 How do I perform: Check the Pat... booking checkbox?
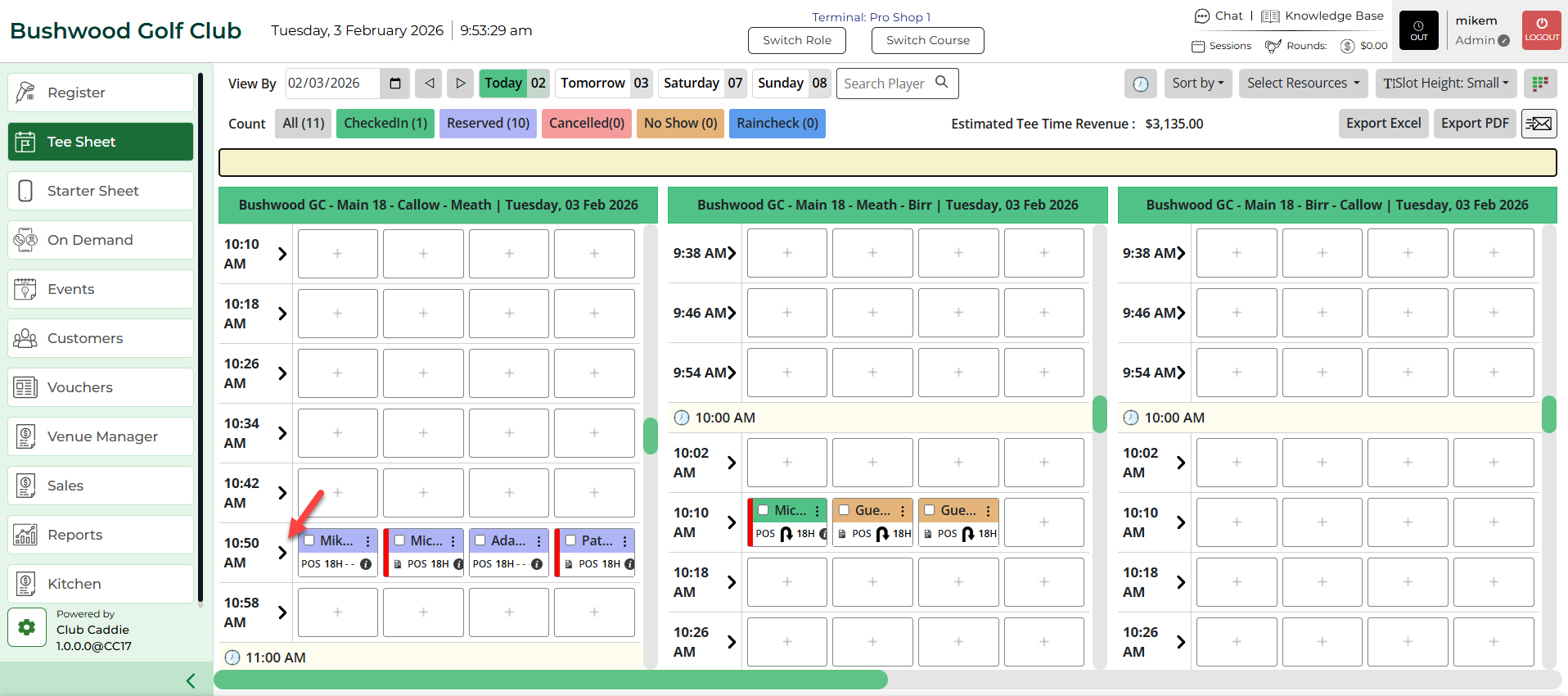click(x=570, y=540)
